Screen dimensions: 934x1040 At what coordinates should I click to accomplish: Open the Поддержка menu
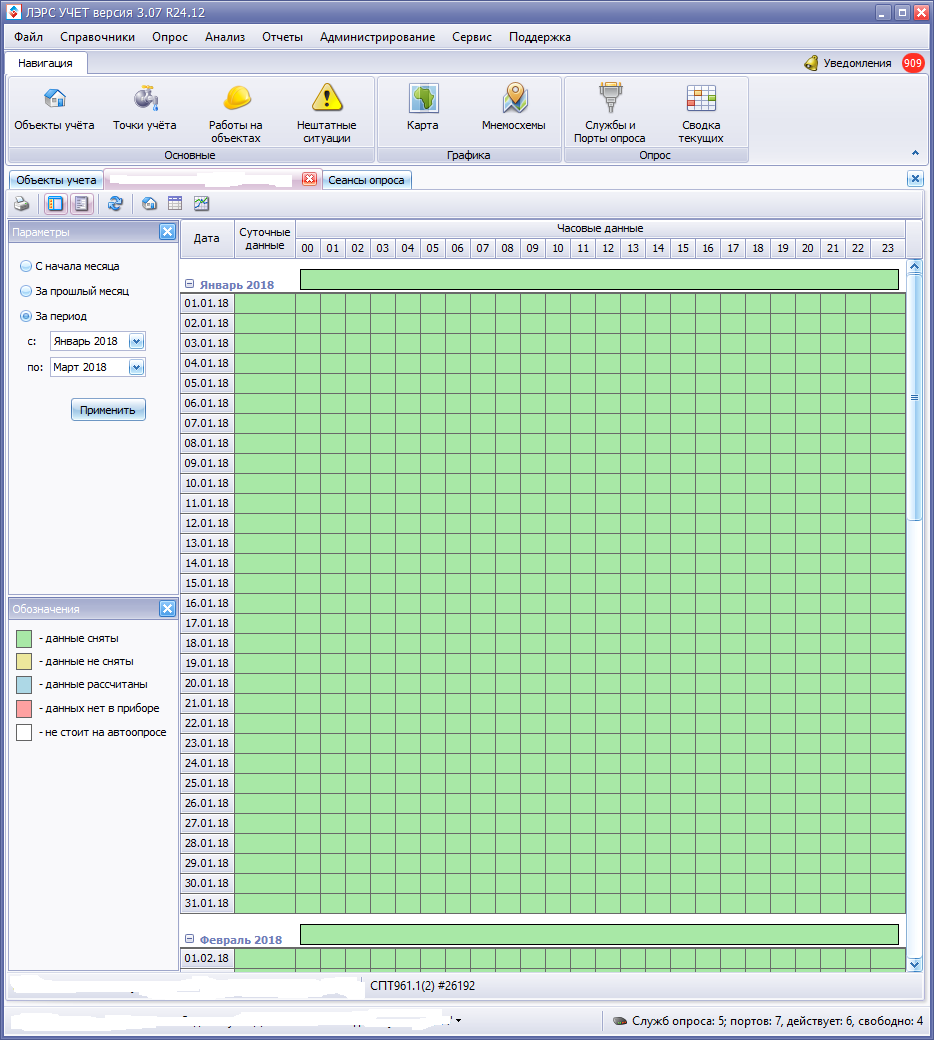pyautogui.click(x=540, y=37)
